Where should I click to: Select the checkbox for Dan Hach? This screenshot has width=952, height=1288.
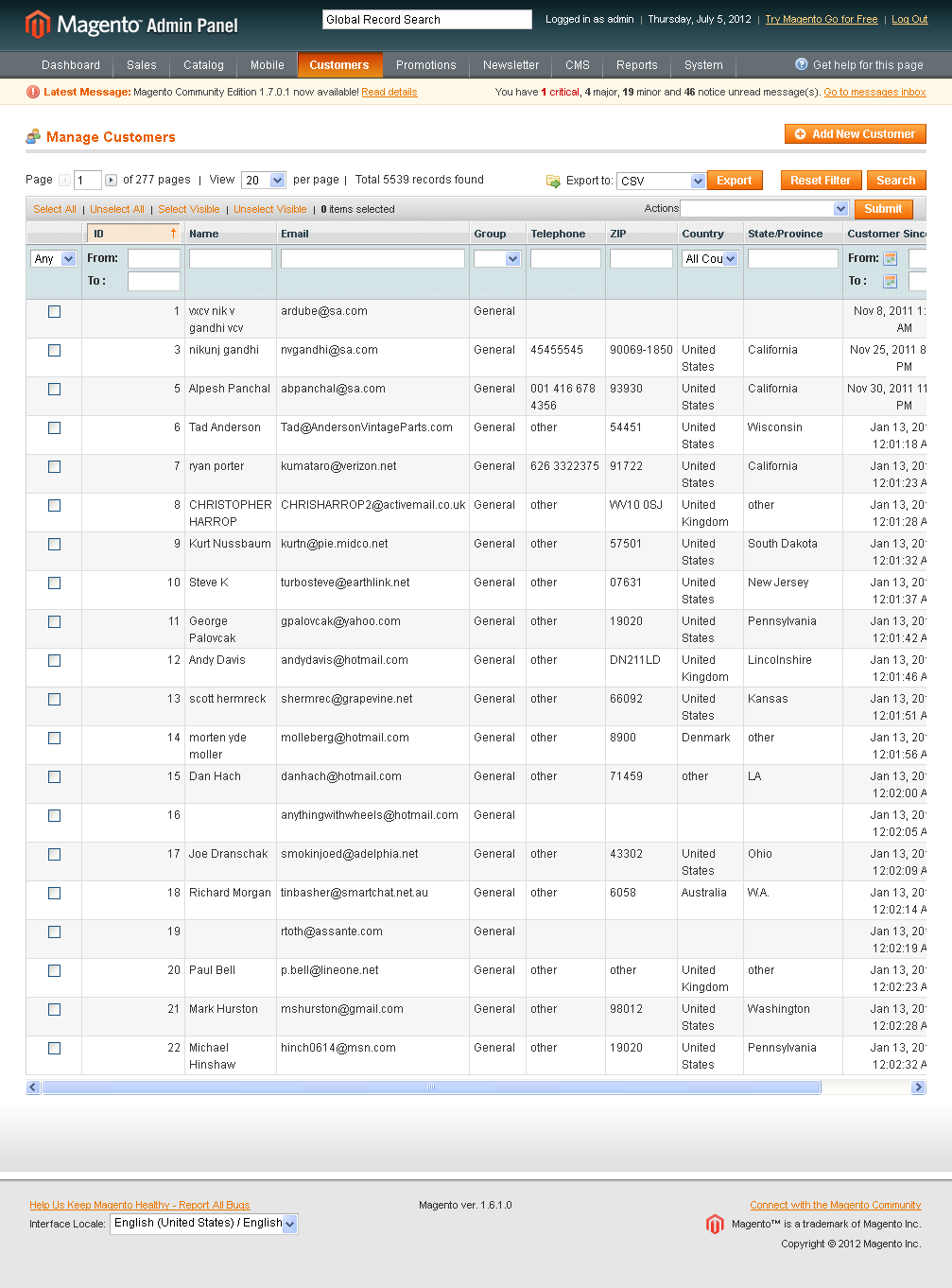[x=54, y=776]
